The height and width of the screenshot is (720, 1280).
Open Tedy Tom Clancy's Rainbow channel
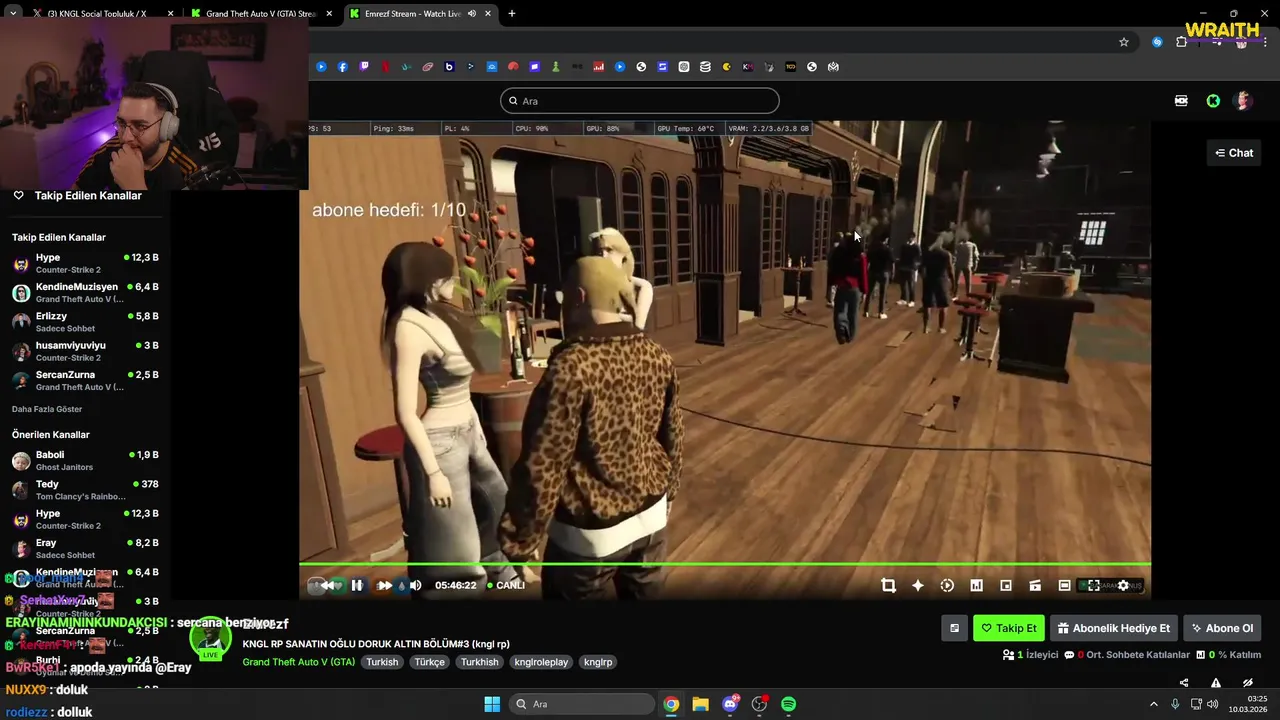(x=85, y=490)
